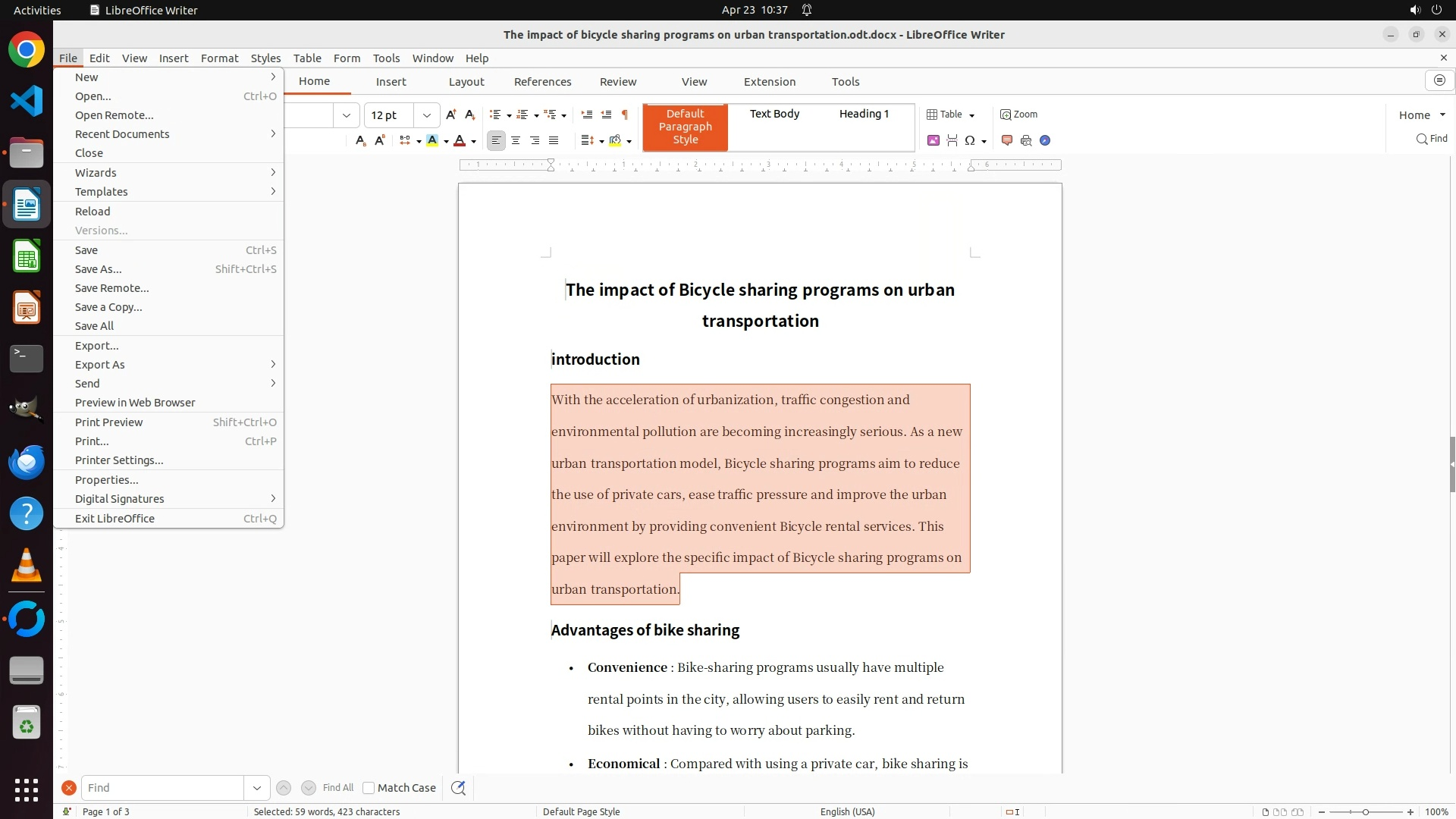
Task: Click inside the Find text field
Action: point(162,788)
